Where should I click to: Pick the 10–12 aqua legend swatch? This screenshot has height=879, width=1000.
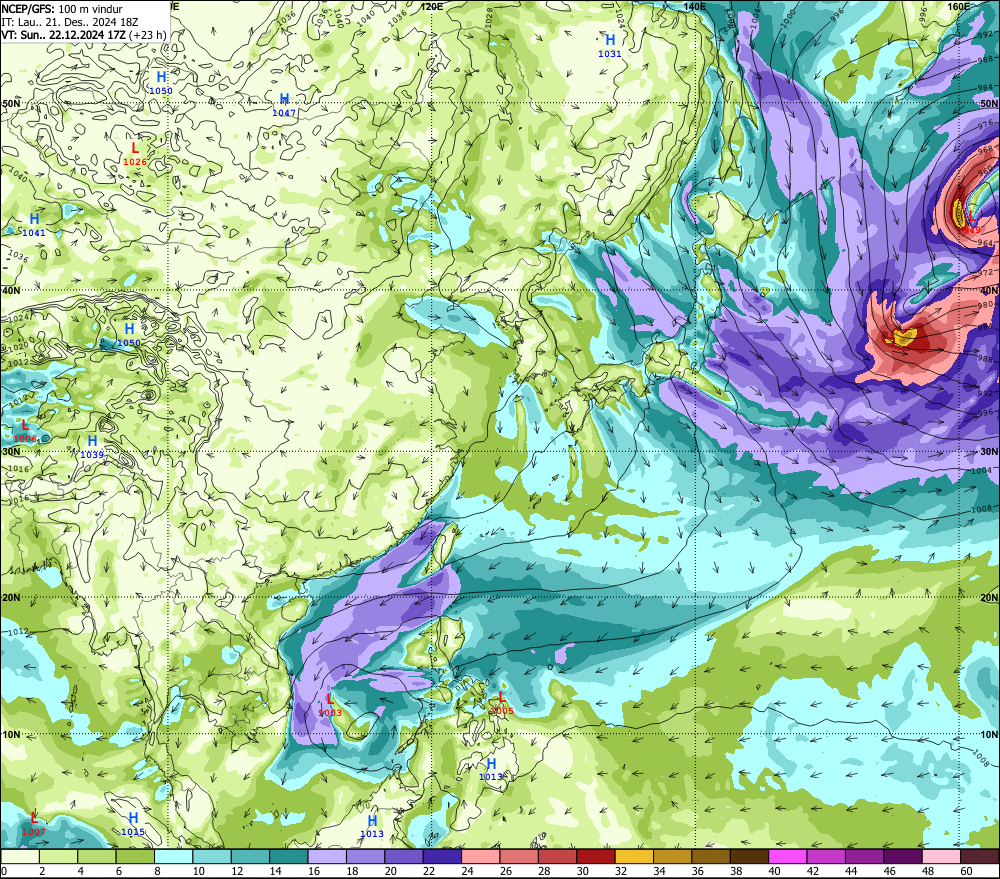(x=212, y=856)
